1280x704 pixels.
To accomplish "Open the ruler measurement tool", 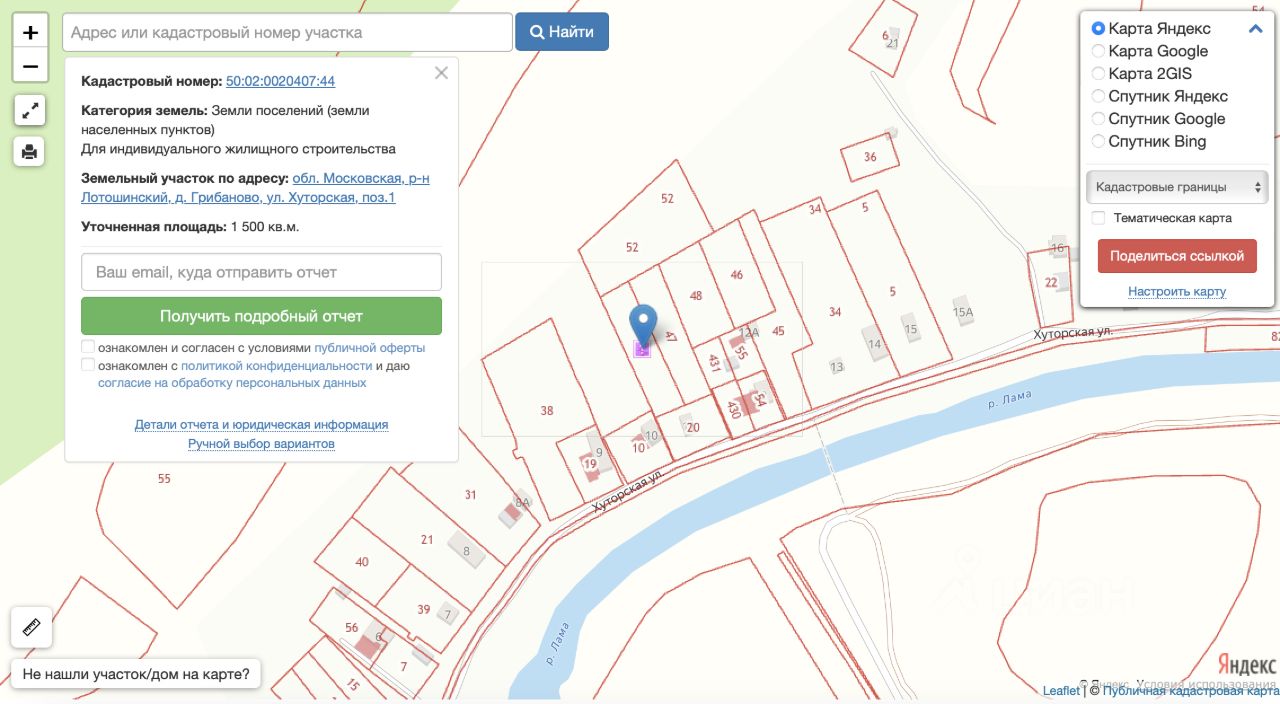I will [31, 628].
